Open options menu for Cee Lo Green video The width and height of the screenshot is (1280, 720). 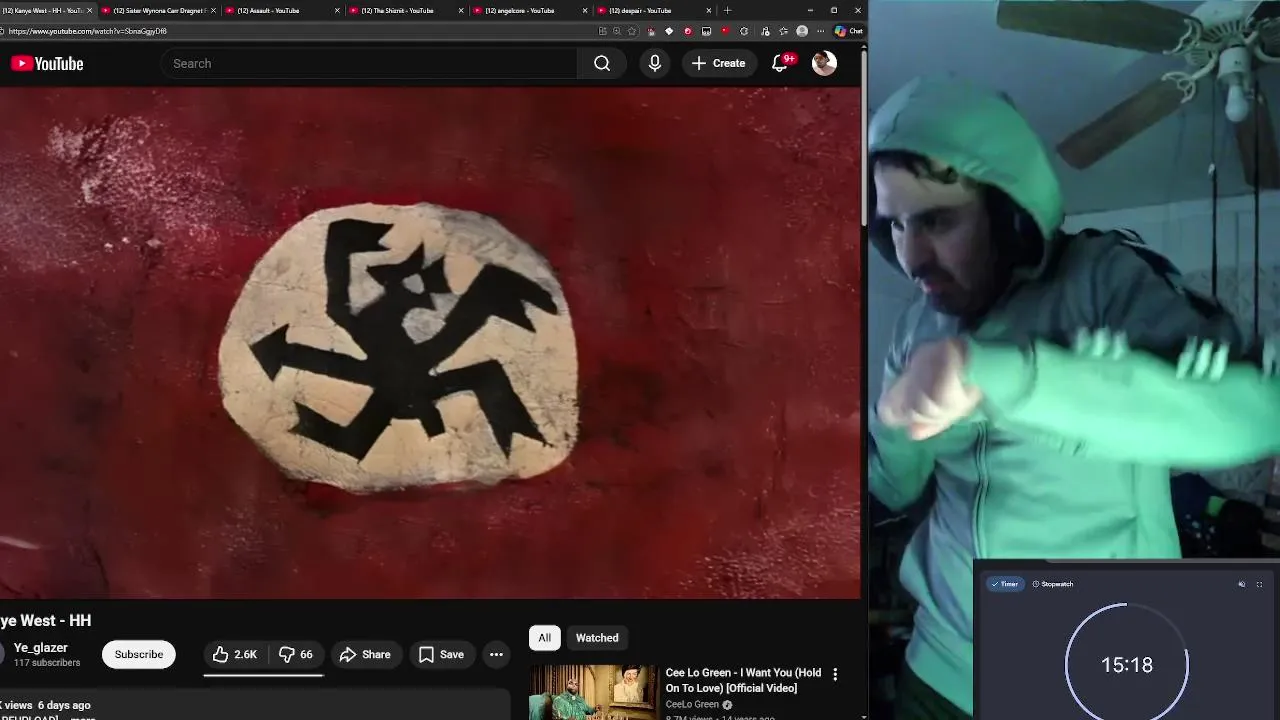click(835, 674)
